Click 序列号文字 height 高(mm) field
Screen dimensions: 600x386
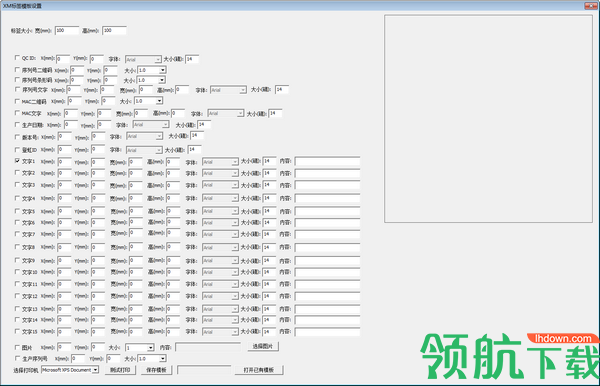182,90
